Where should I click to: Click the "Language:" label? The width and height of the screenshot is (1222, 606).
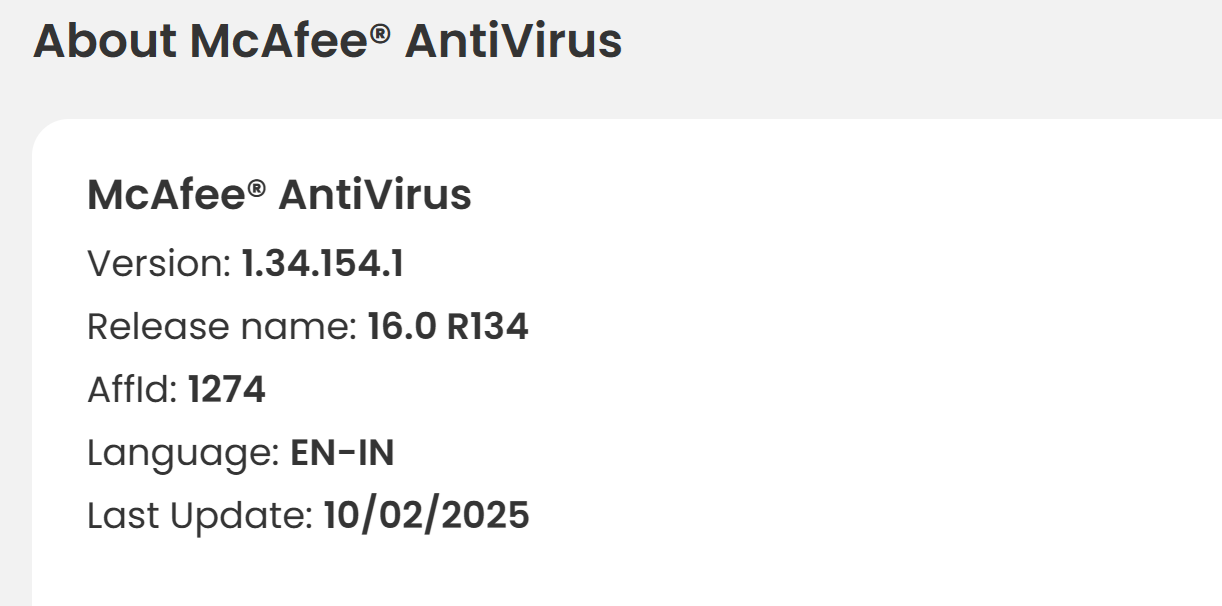[183, 454]
